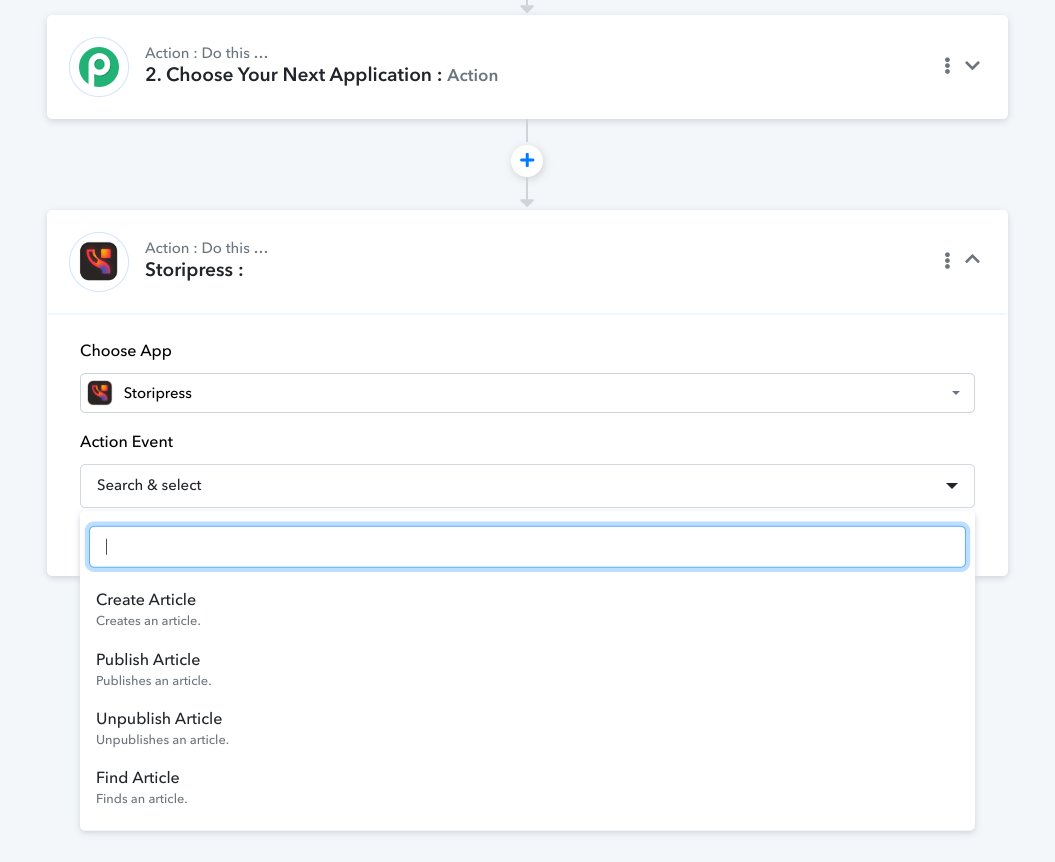Select the Unpublish Article action
The image size is (1055, 862).
527,729
